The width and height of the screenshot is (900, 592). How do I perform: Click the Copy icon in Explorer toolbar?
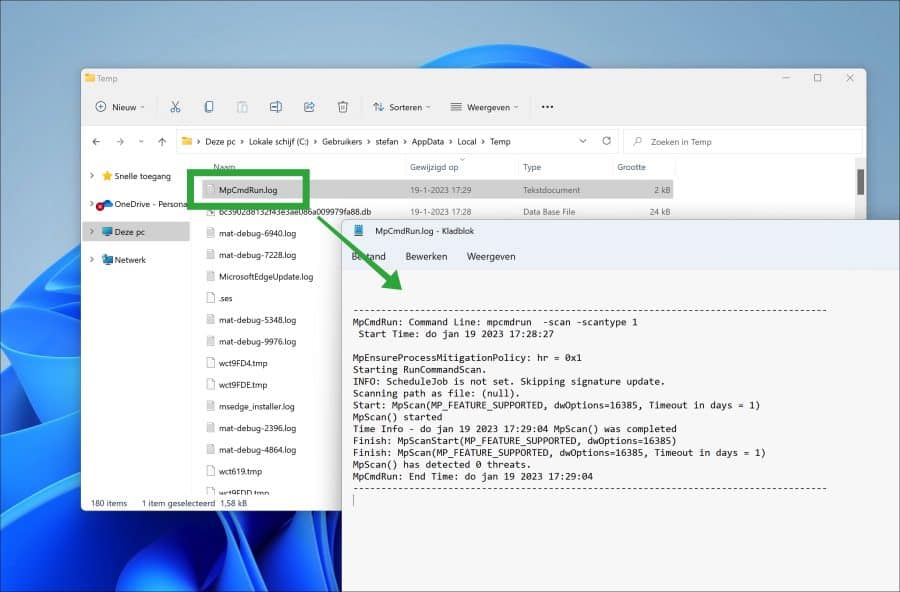coord(209,107)
